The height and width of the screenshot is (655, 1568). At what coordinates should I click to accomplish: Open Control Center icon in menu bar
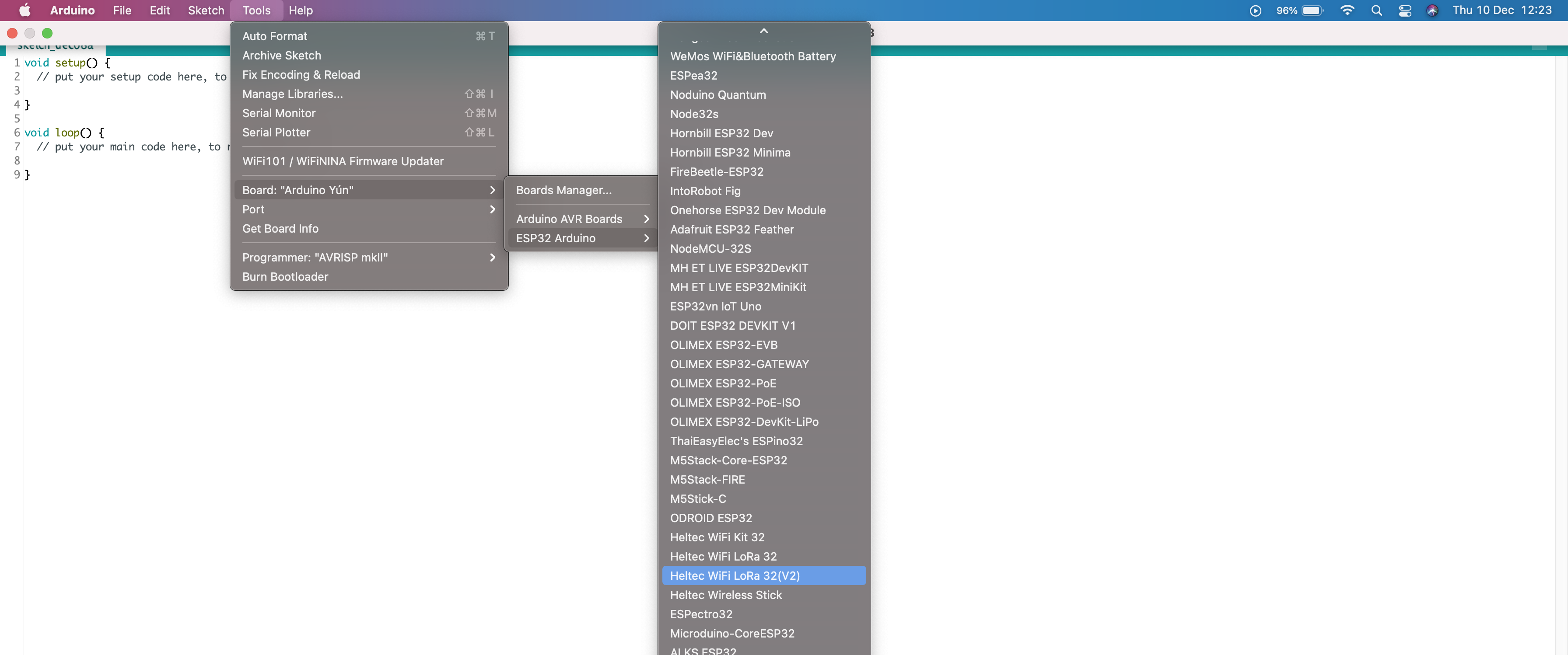(x=1405, y=10)
